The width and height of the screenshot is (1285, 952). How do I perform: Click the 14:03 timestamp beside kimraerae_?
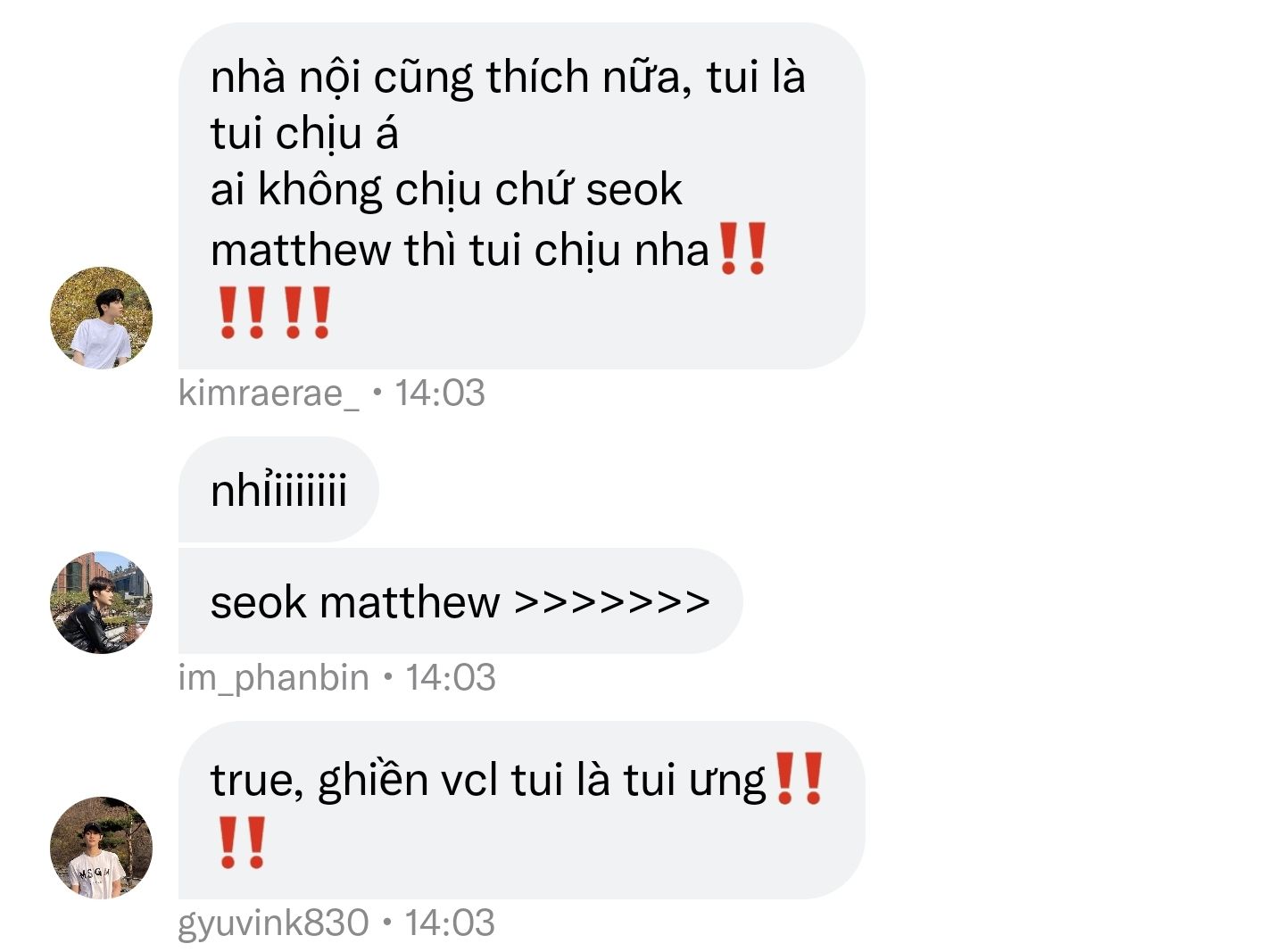click(x=440, y=393)
